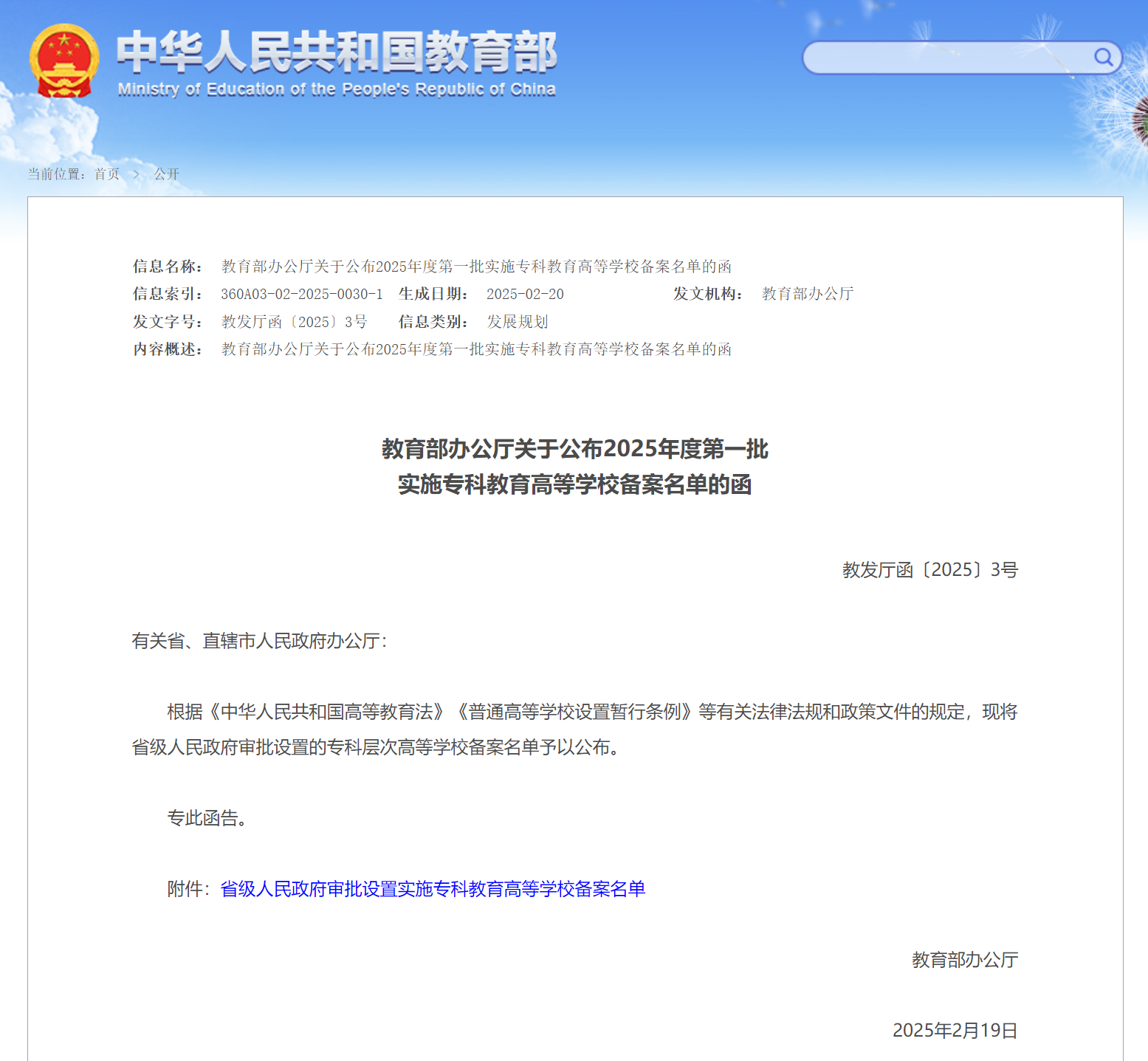Click the 发文机构 label
Viewport: 1148px width, 1061px height.
(709, 294)
